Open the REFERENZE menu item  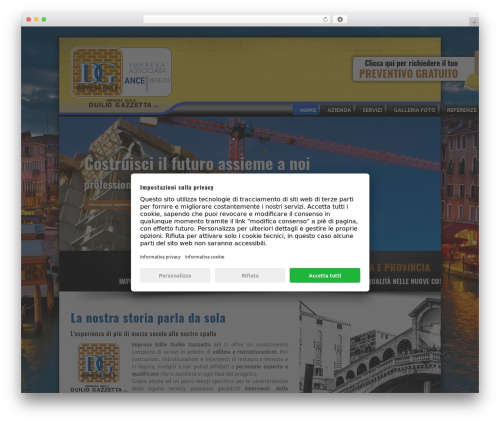click(x=459, y=110)
